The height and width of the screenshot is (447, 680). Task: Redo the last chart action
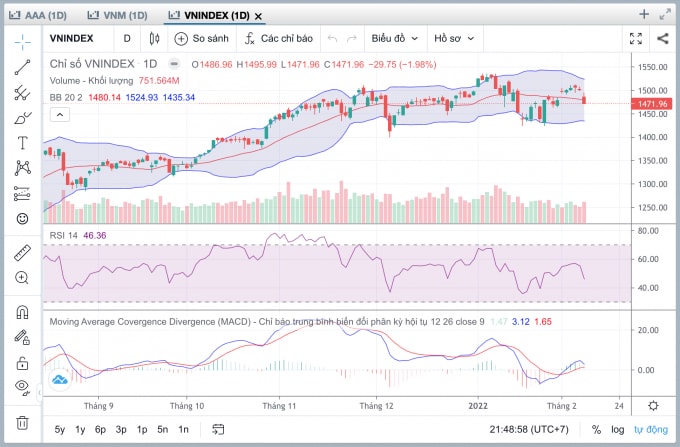click(352, 39)
